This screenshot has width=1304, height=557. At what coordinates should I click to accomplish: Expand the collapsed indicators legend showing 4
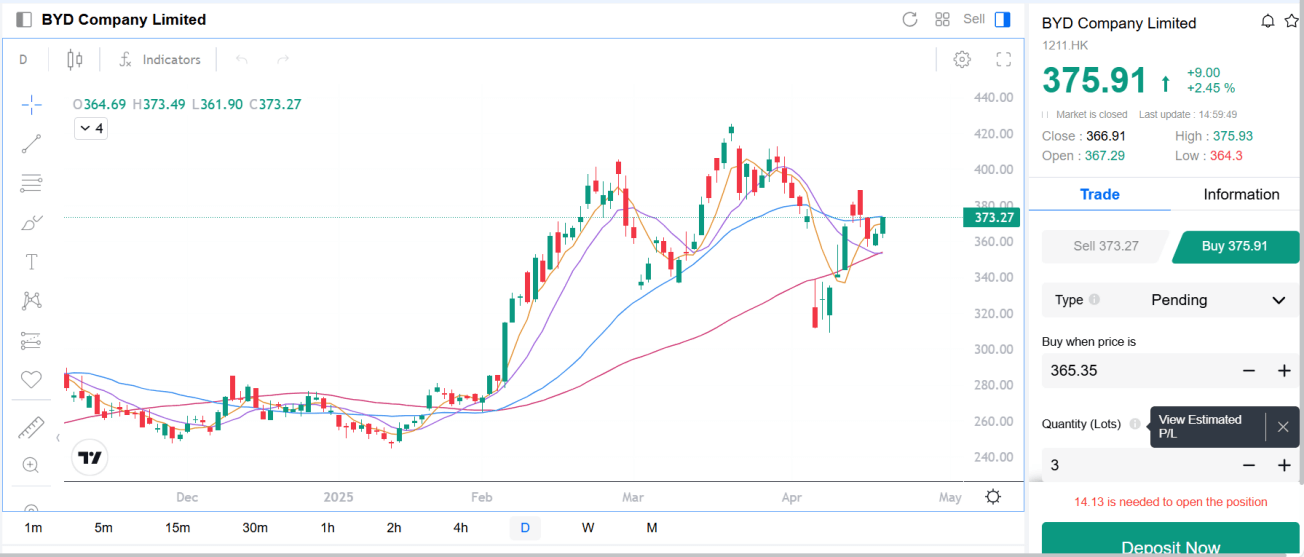coord(91,128)
